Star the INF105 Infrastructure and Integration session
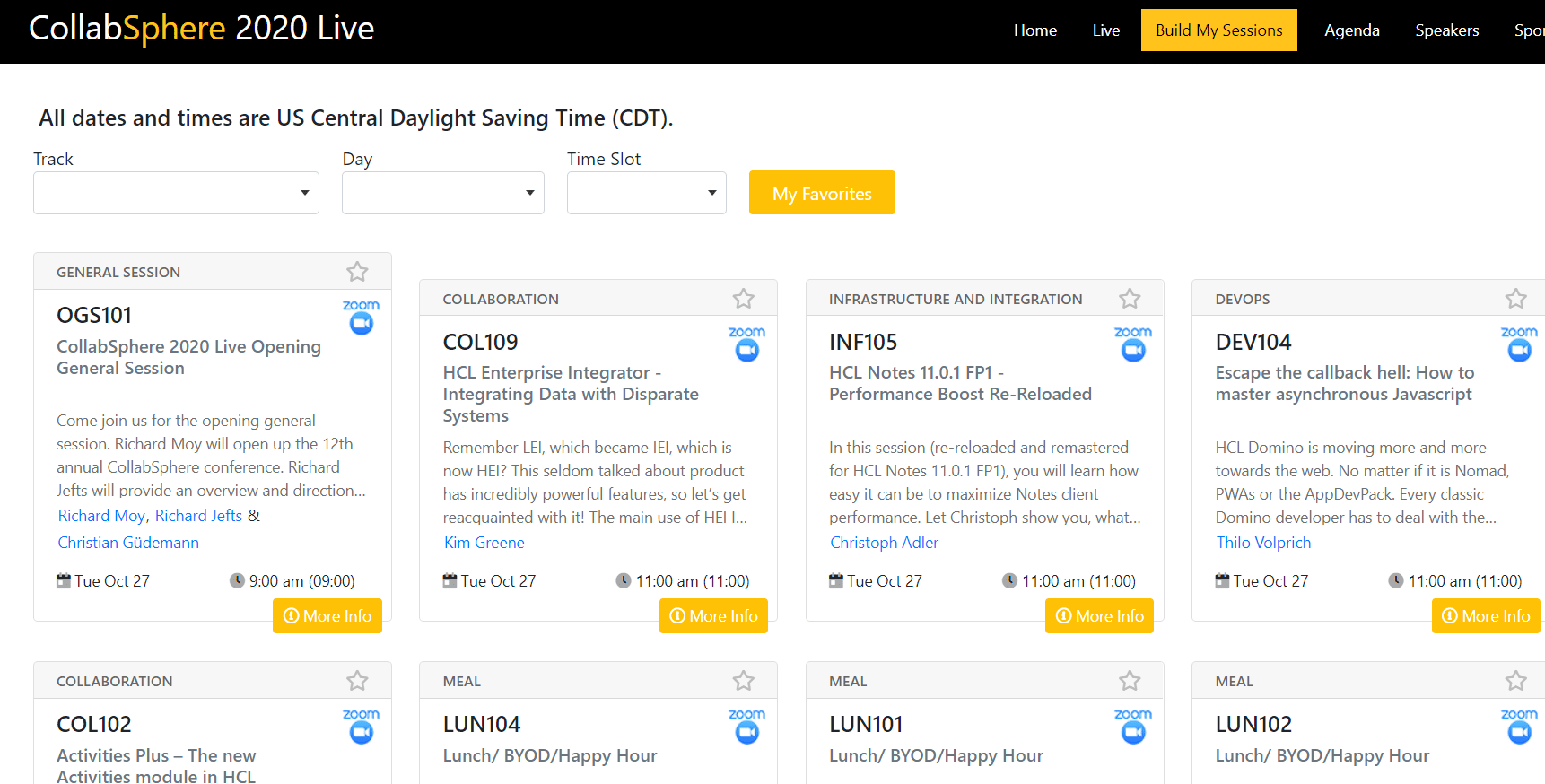 (x=1130, y=299)
